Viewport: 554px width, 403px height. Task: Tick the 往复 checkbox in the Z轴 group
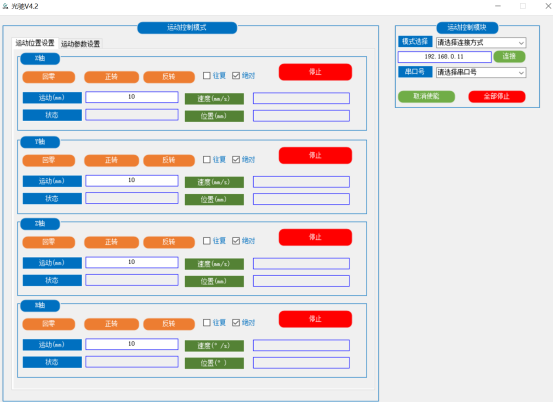[207, 241]
